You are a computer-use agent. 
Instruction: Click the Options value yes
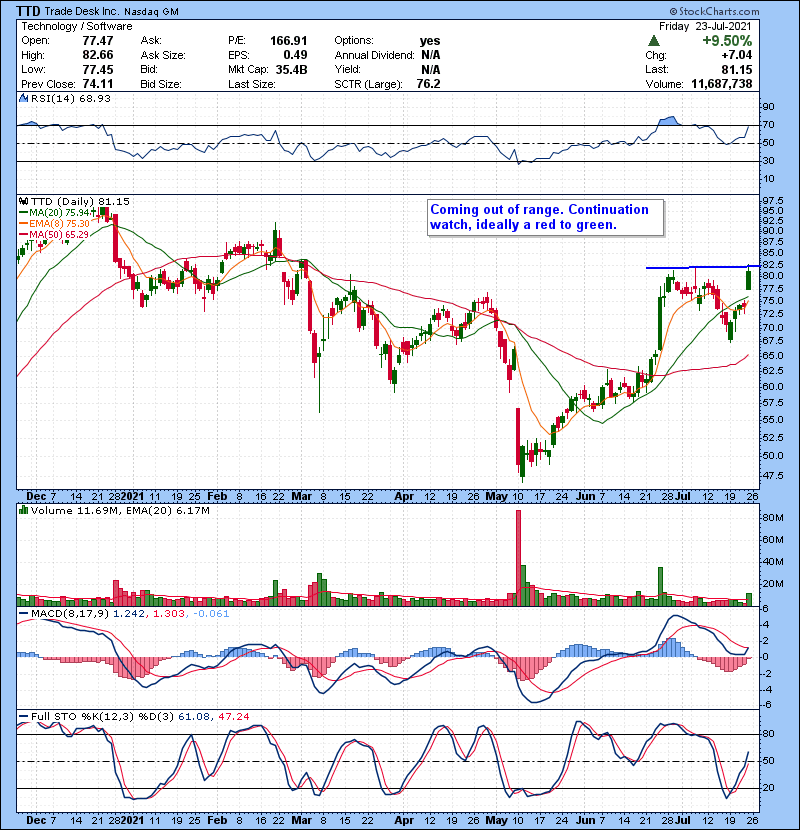coord(430,41)
